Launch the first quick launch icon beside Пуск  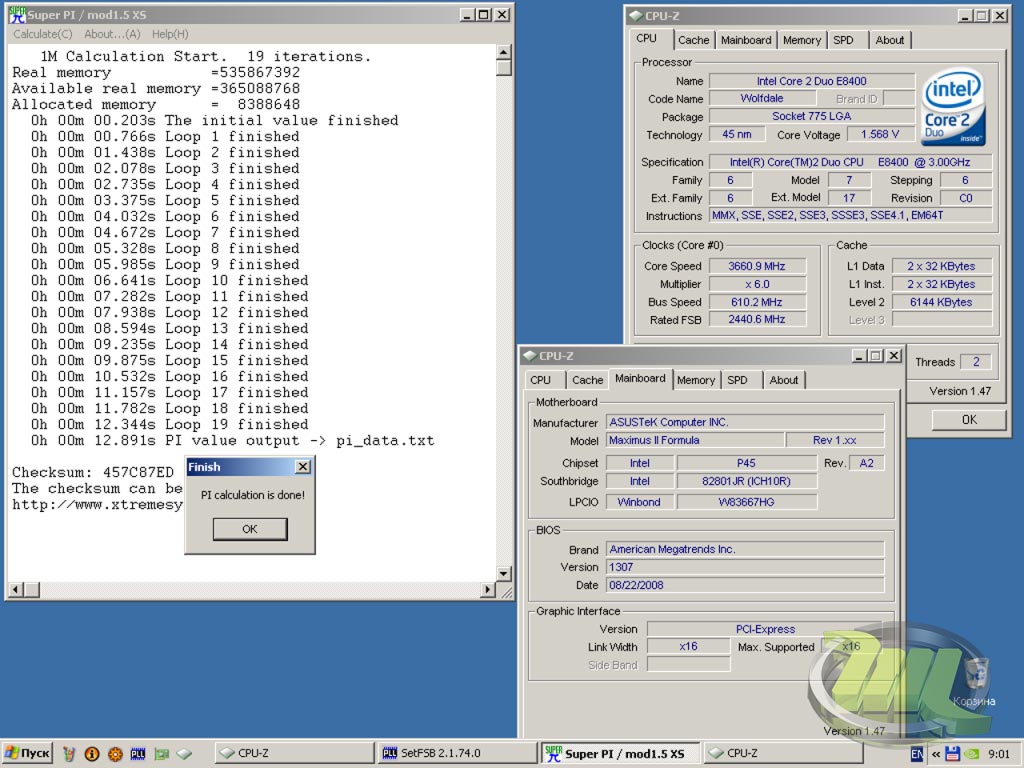click(69, 754)
